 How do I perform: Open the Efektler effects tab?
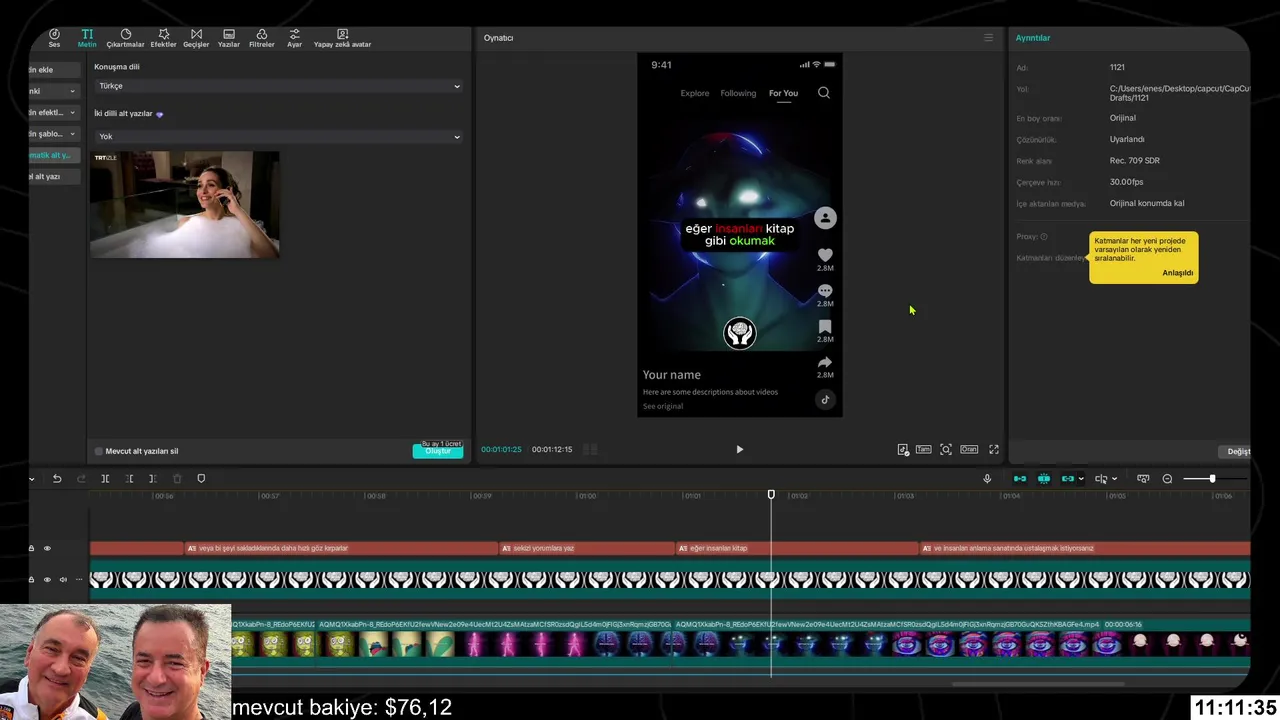[x=163, y=38]
